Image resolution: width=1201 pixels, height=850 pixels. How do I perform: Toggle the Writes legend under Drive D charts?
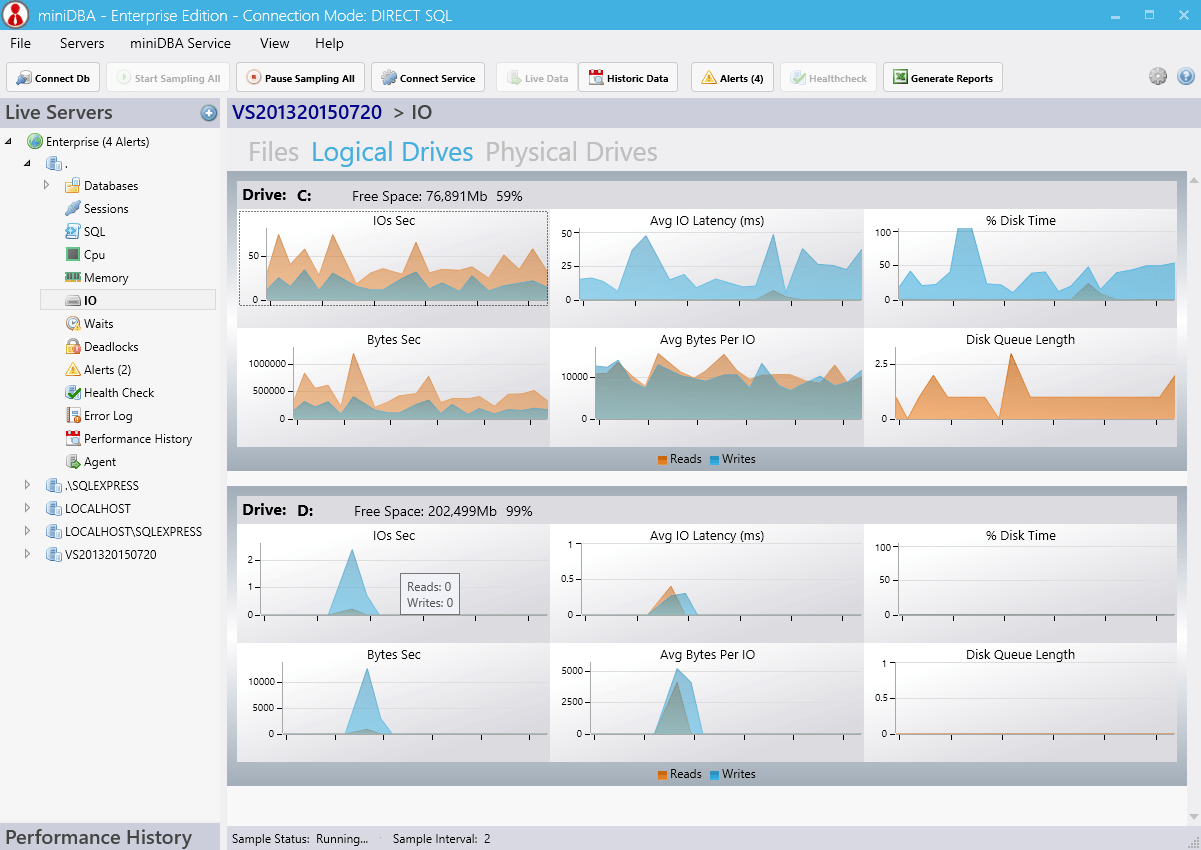click(x=736, y=773)
